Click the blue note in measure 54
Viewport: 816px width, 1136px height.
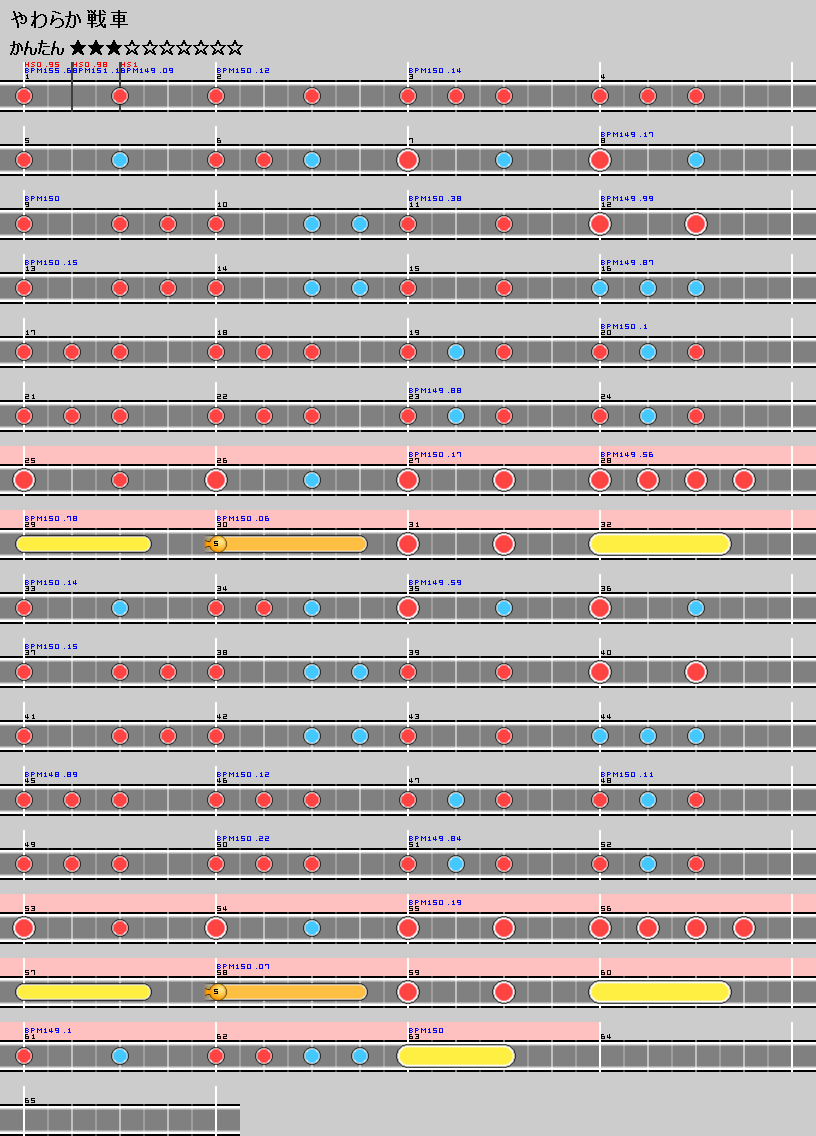pos(312,928)
